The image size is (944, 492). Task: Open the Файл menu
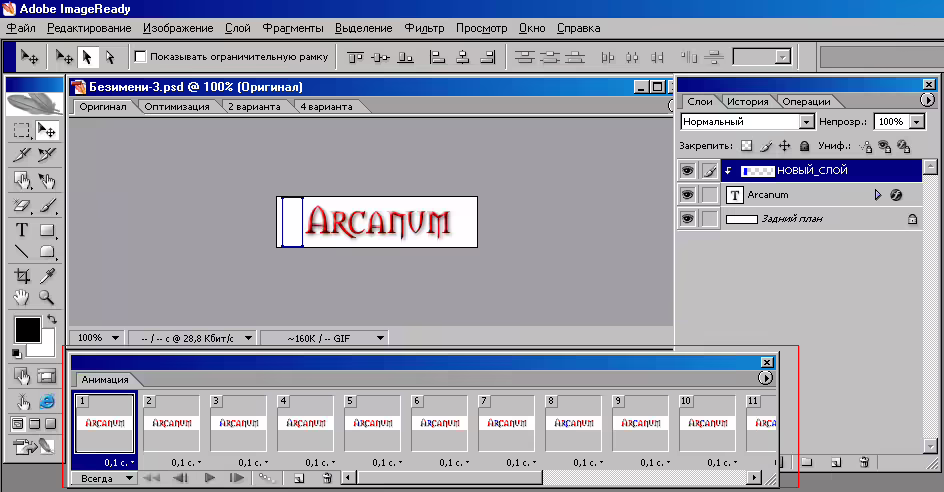coord(21,28)
